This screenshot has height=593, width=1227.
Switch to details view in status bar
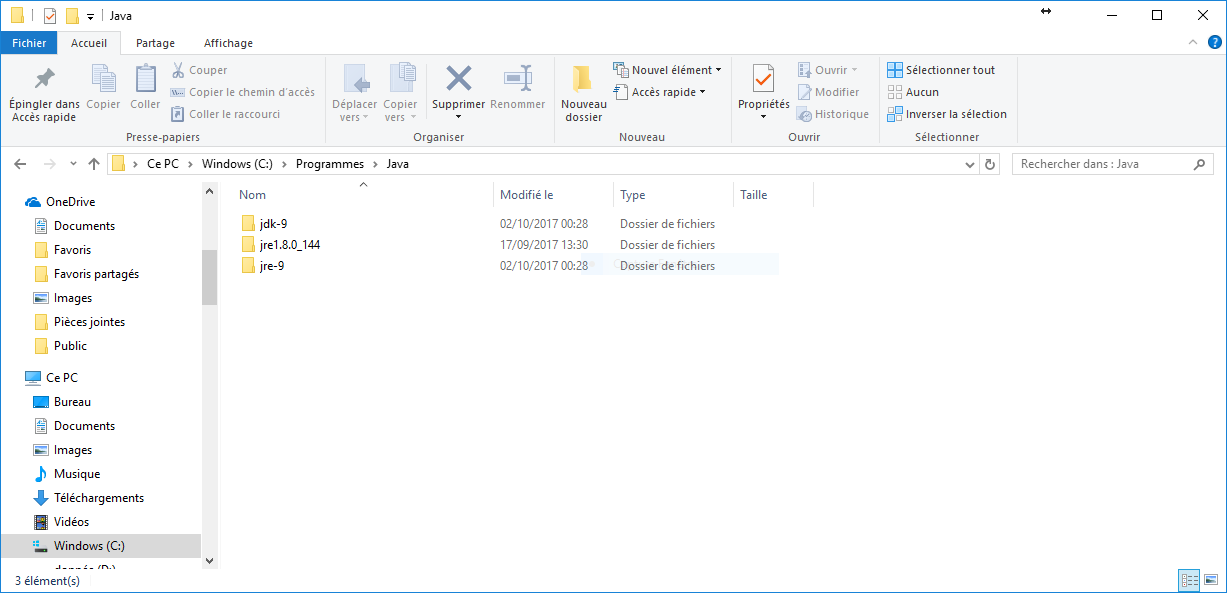coord(1189,580)
